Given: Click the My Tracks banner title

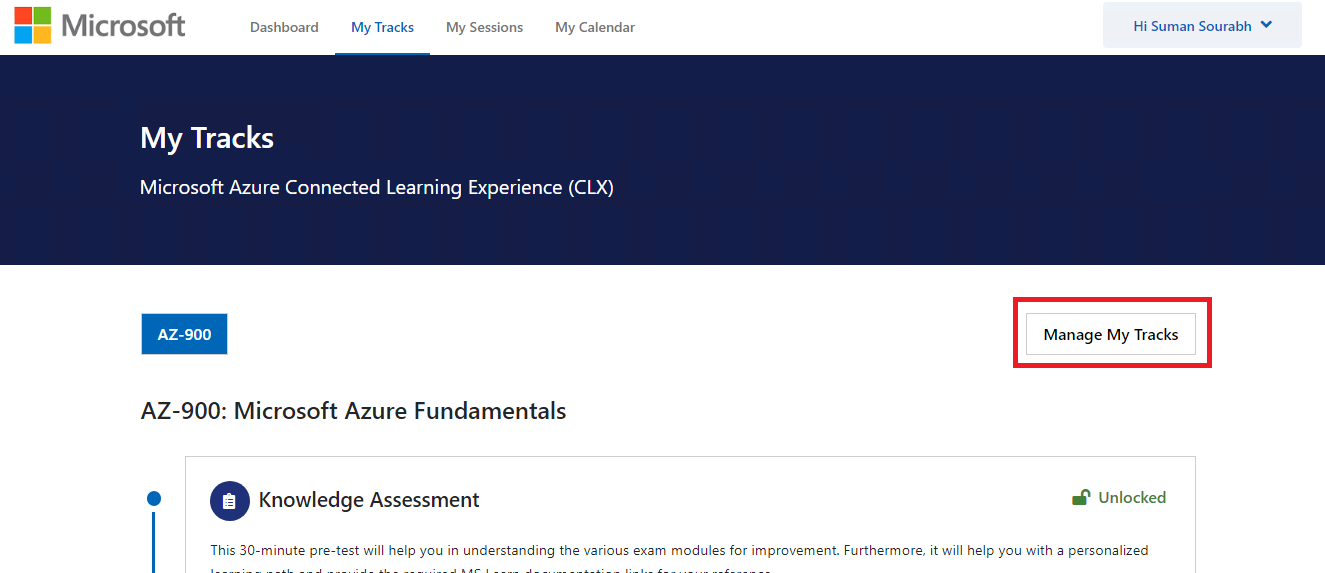Looking at the screenshot, I should pos(207,138).
